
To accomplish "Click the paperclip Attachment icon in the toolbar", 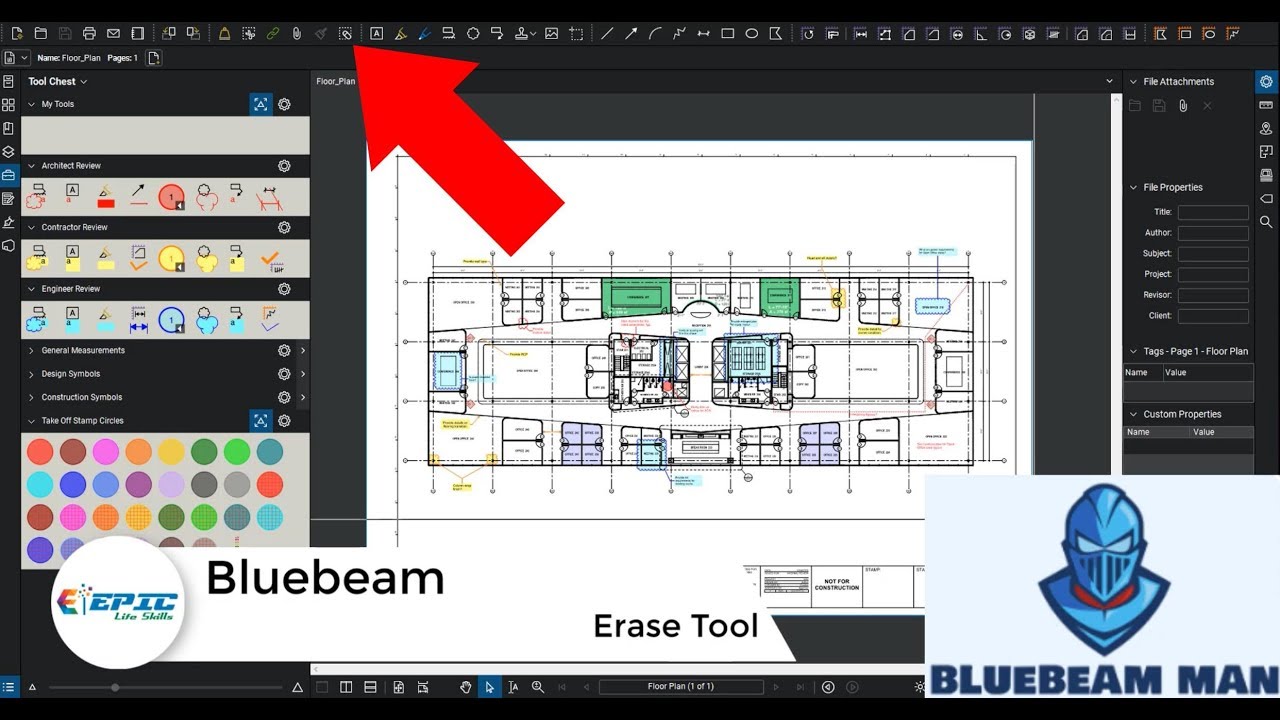I will point(296,33).
